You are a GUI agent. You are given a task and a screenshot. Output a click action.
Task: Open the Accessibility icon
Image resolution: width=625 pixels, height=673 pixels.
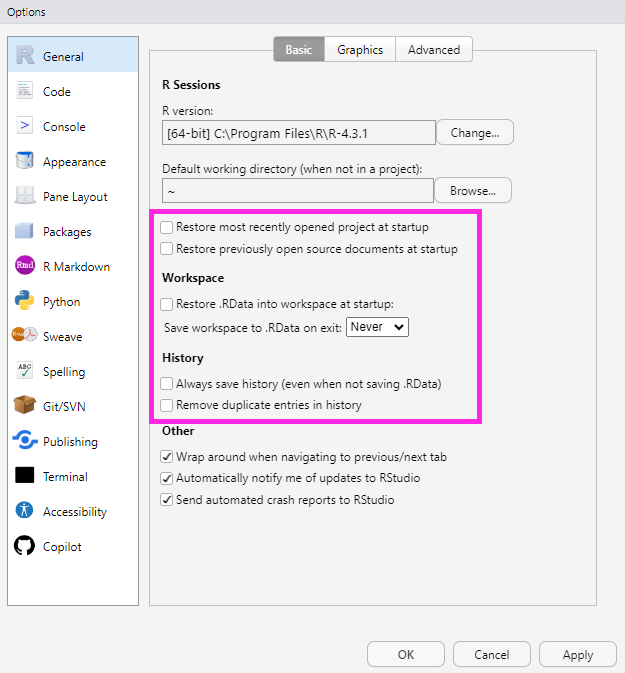(x=24, y=510)
